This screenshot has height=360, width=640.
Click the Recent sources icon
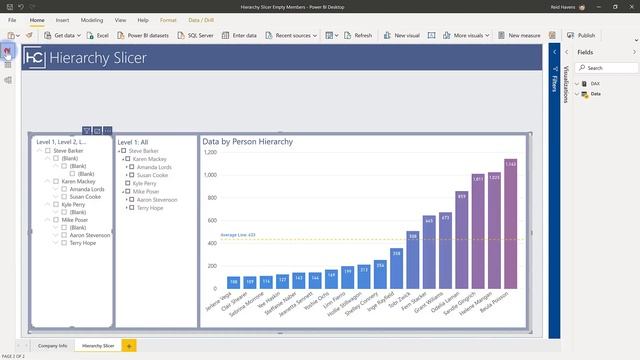269,36
